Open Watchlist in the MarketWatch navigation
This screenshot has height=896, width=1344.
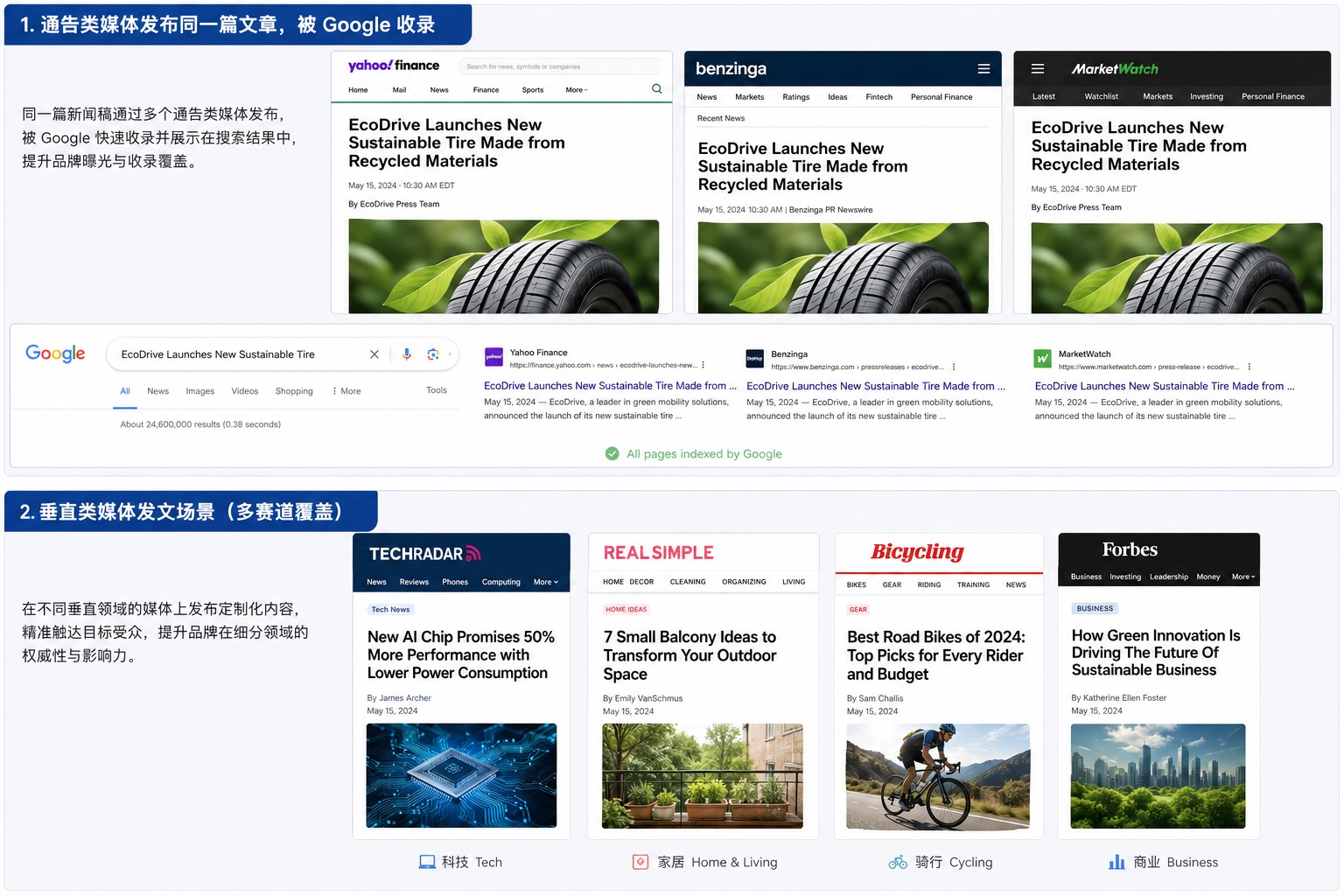pyautogui.click(x=1102, y=96)
